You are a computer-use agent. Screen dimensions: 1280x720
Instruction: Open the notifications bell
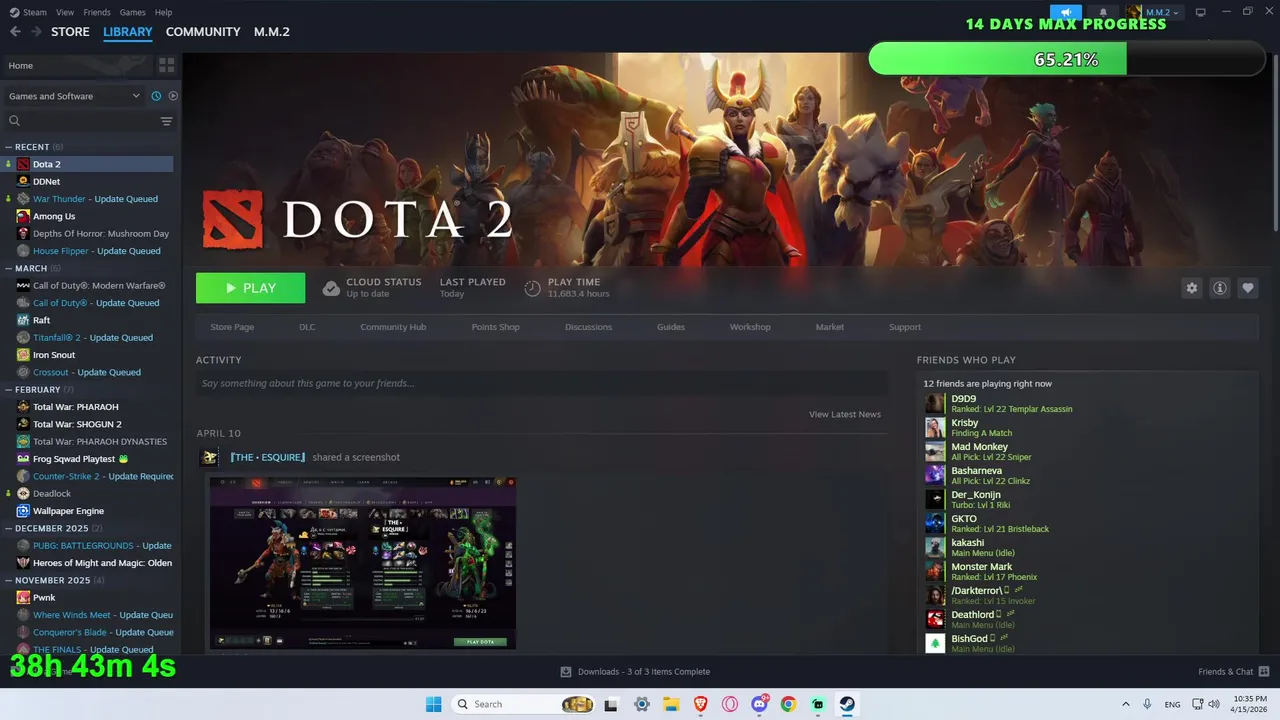tap(1103, 12)
